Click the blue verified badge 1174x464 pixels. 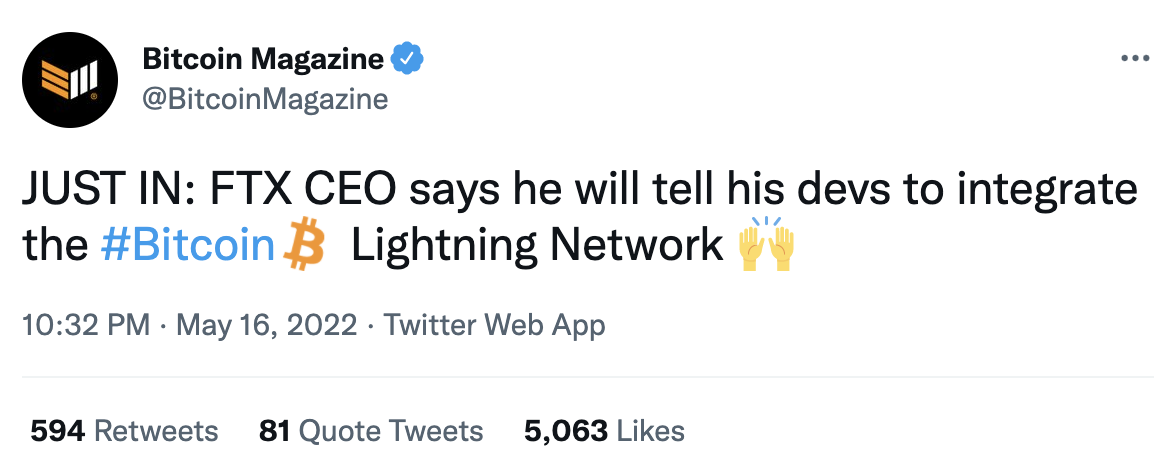pyautogui.click(x=405, y=59)
